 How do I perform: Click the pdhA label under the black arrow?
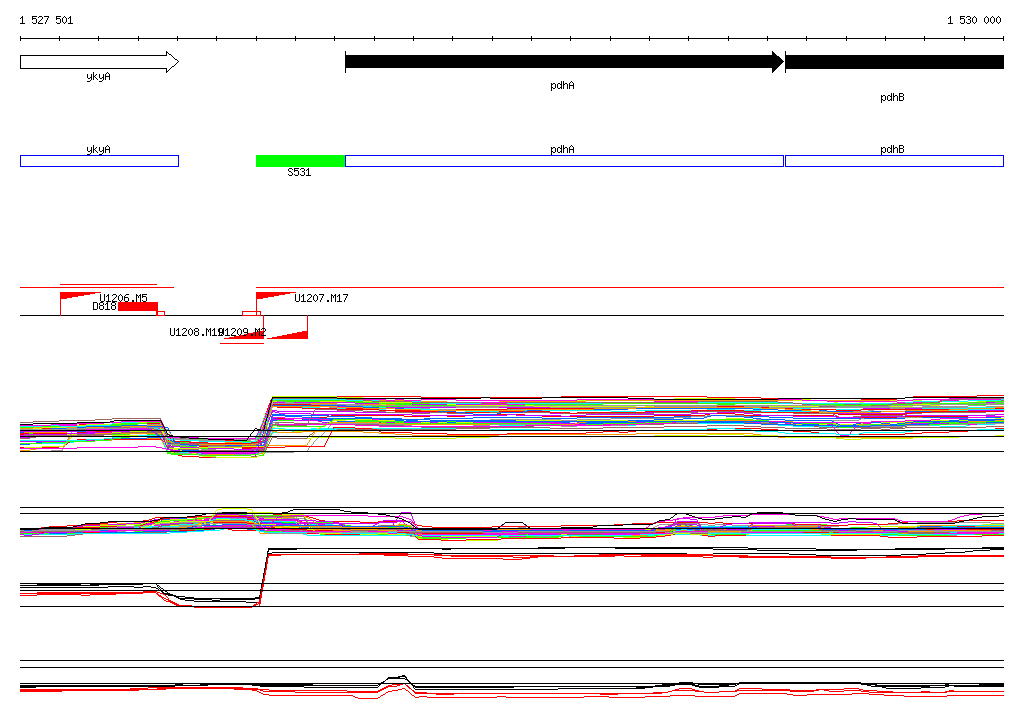pyautogui.click(x=562, y=86)
